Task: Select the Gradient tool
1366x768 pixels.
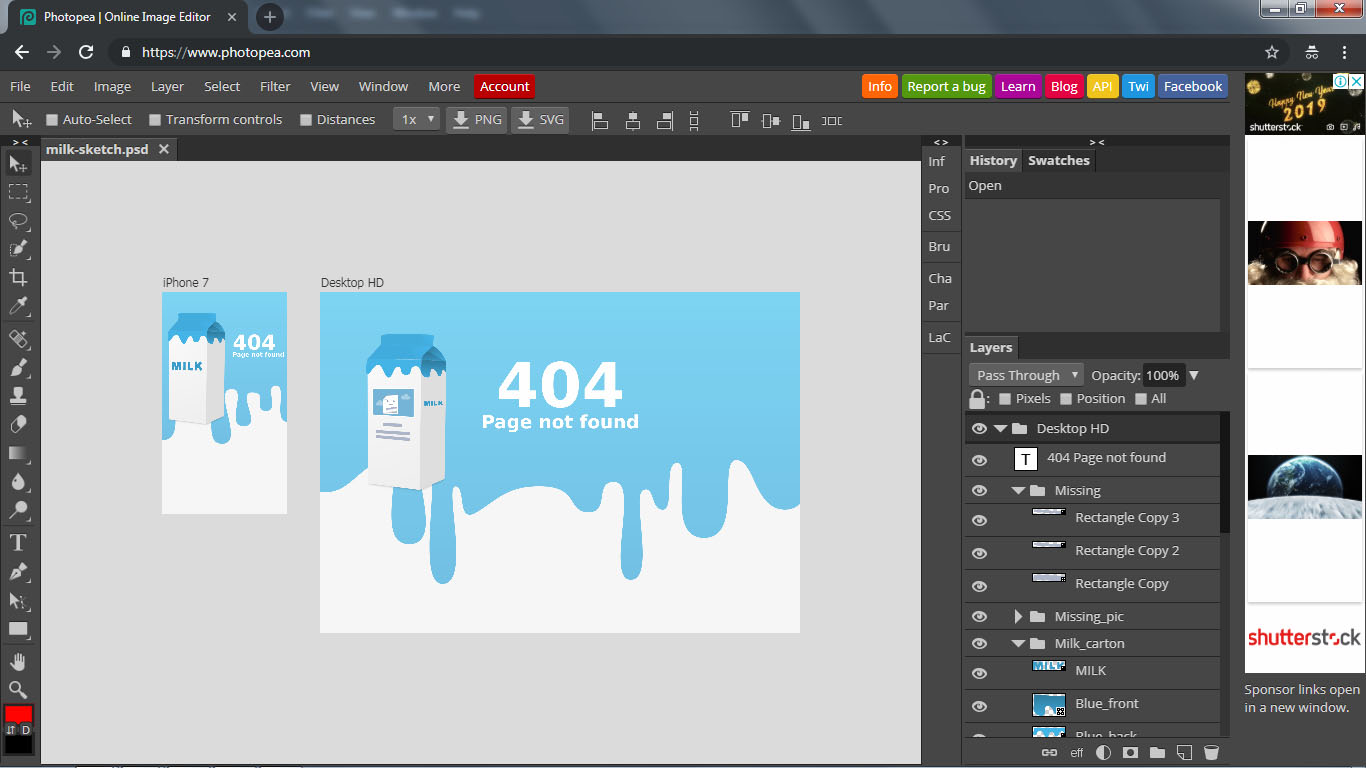Action: coord(18,453)
